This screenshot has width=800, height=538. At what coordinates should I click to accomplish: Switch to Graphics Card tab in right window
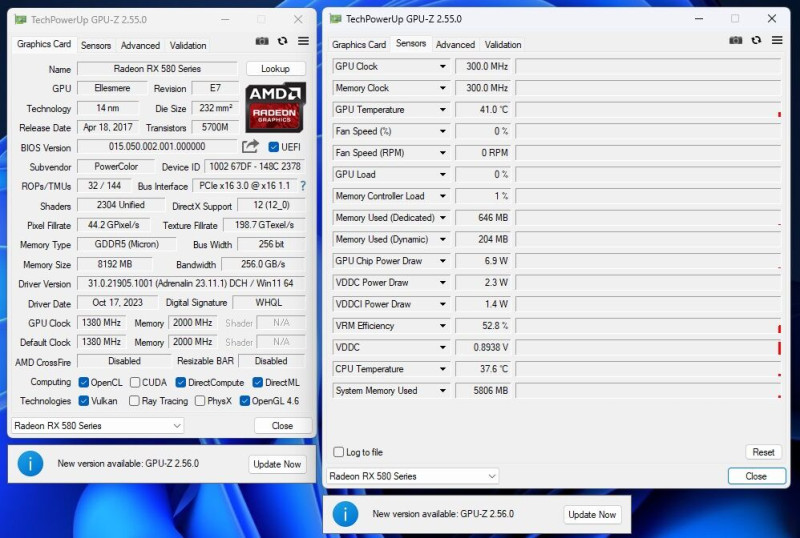coord(359,44)
